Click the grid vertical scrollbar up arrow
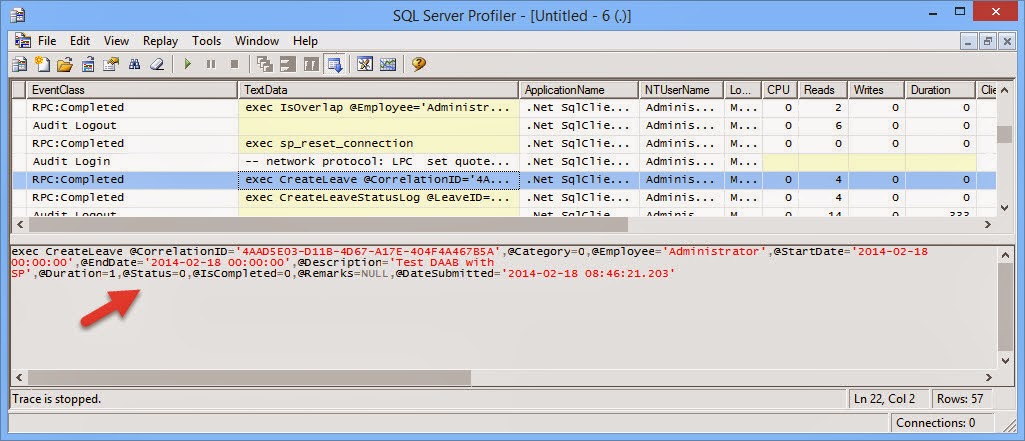Viewport: 1025px width, 441px height. pyautogui.click(x=1005, y=90)
